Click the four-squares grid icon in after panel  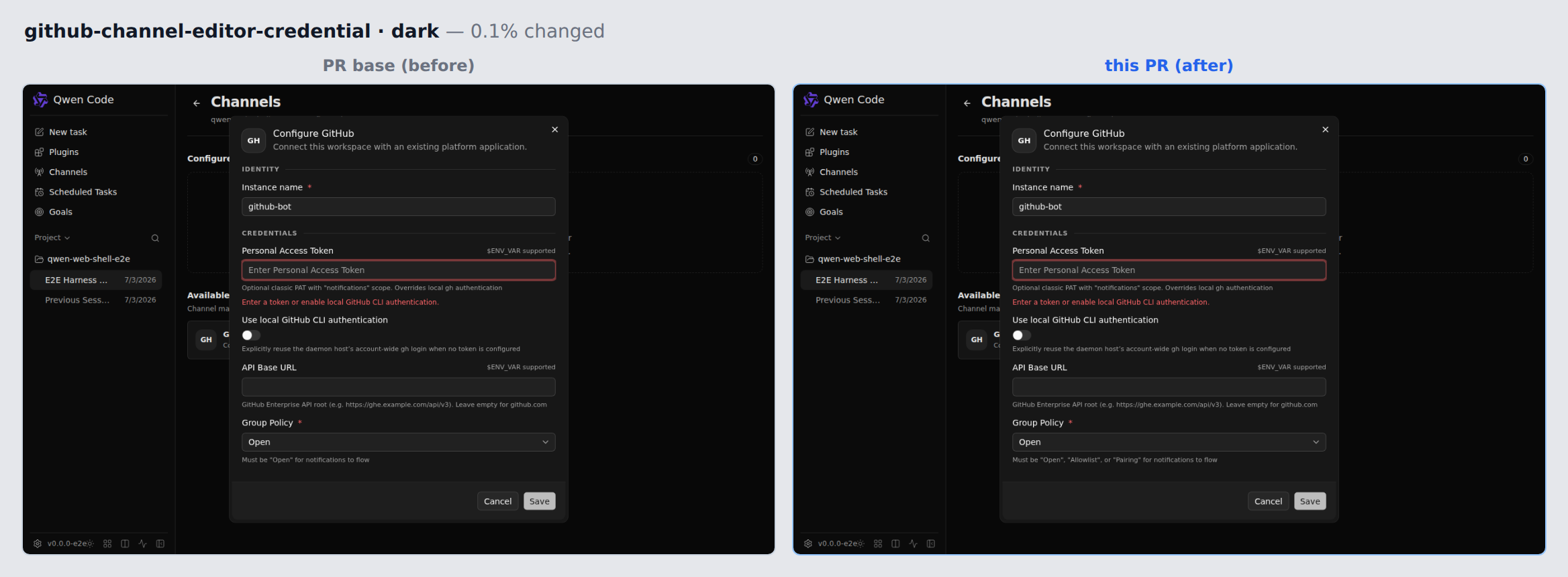[x=878, y=543]
